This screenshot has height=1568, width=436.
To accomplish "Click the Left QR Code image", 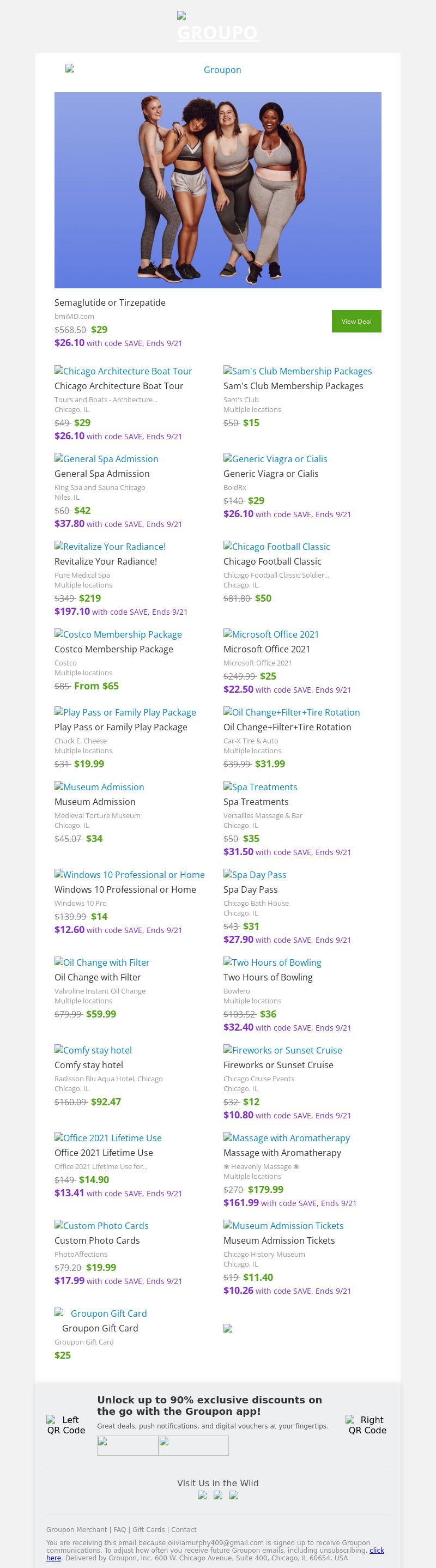I will [x=66, y=1425].
